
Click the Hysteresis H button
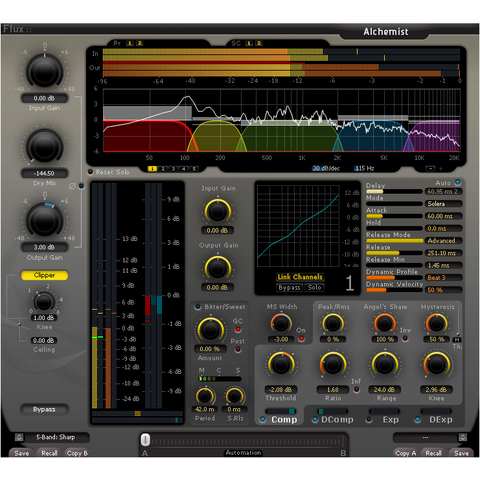click(x=457, y=340)
